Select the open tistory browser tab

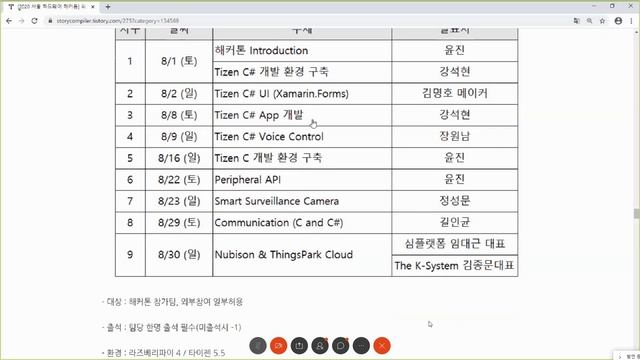[51, 7]
